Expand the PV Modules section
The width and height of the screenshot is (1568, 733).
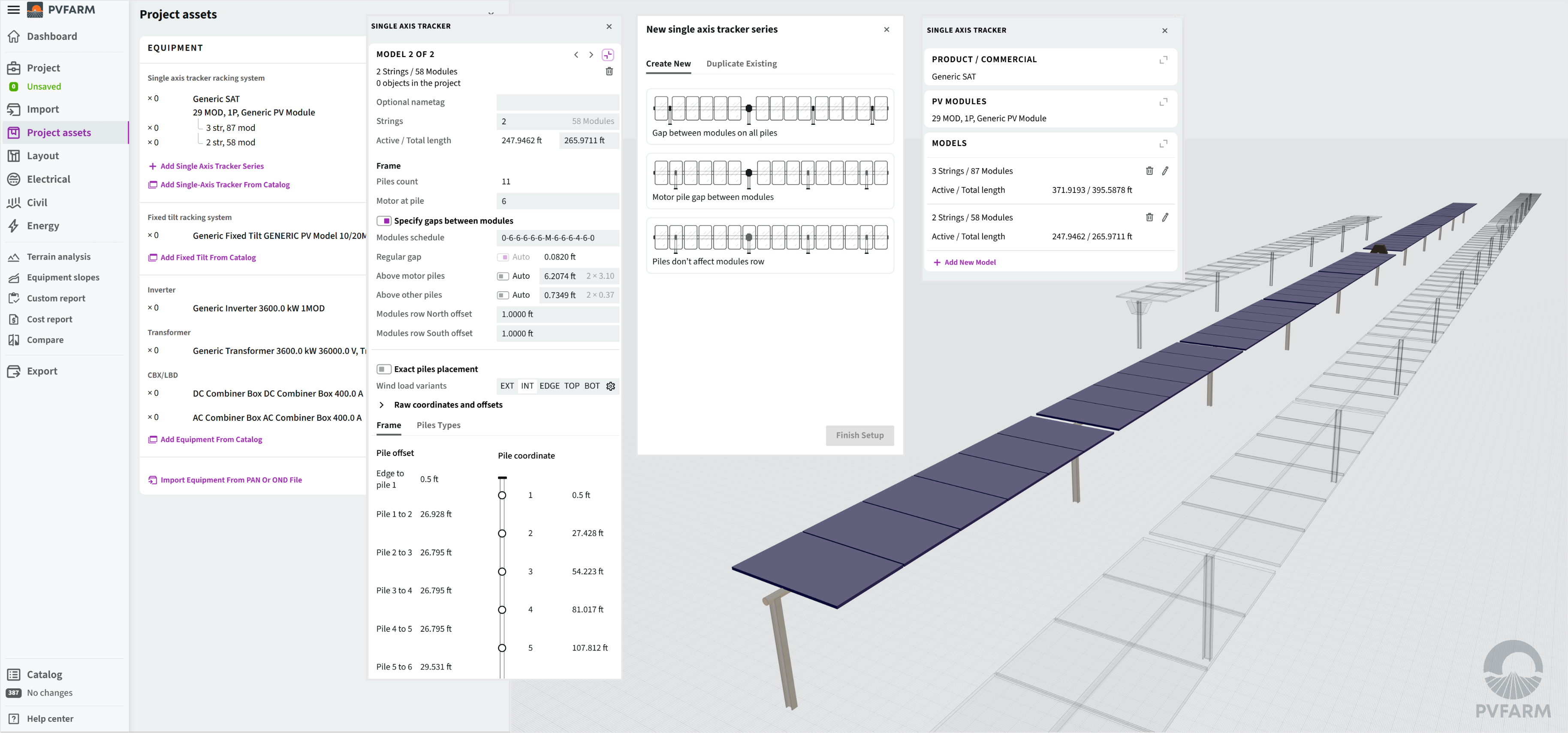click(1163, 102)
